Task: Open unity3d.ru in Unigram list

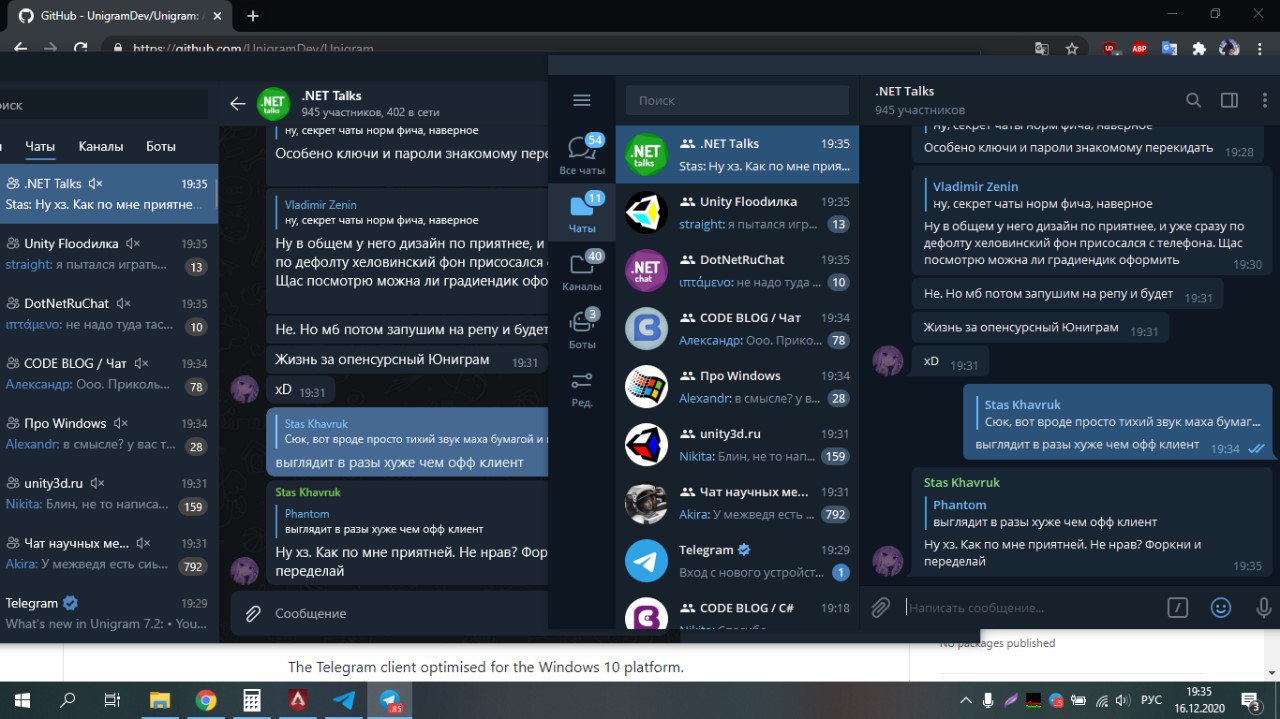Action: pyautogui.click(x=109, y=494)
